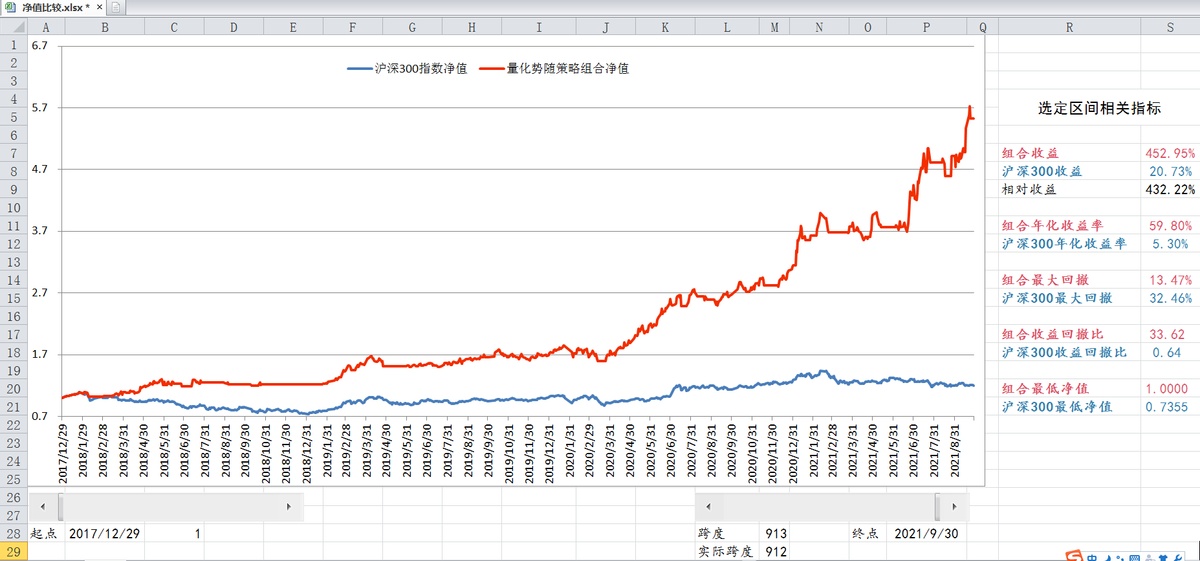Screen dimensions: 1200x561
Task: Click the 组合最大回撤 label
Action: (x=1045, y=280)
